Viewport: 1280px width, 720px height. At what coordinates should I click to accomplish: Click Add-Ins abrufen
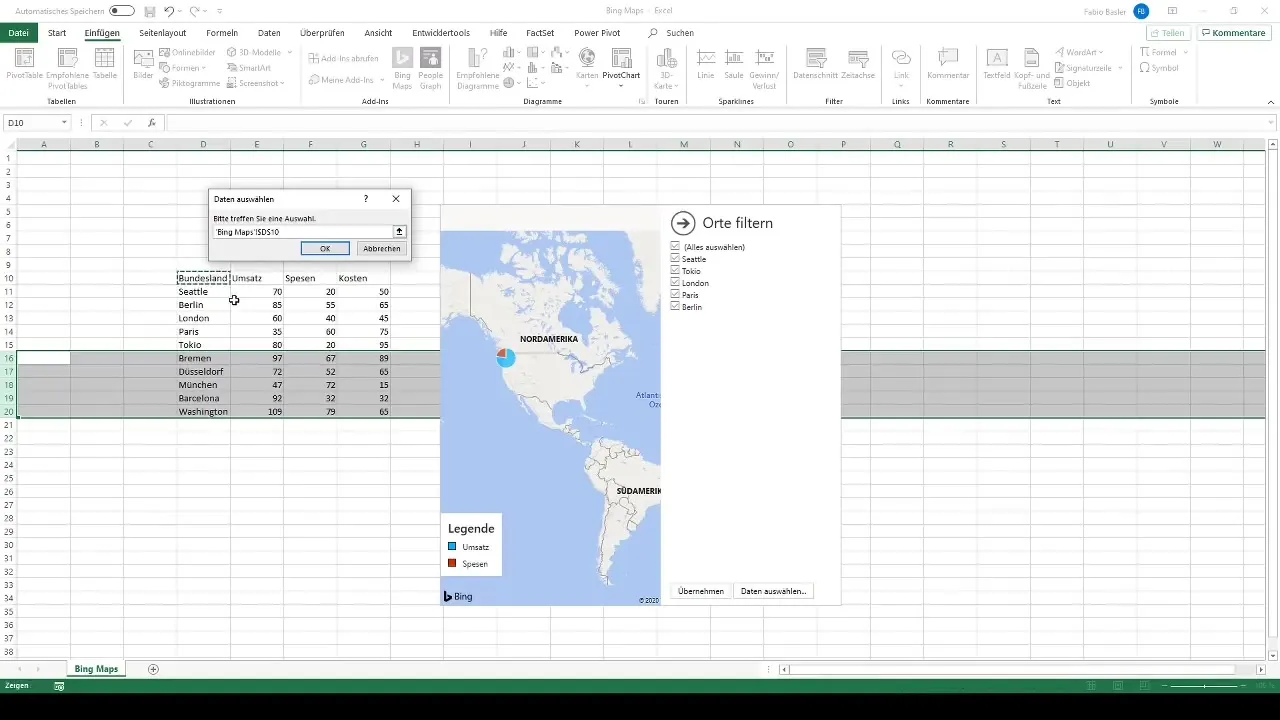point(343,58)
